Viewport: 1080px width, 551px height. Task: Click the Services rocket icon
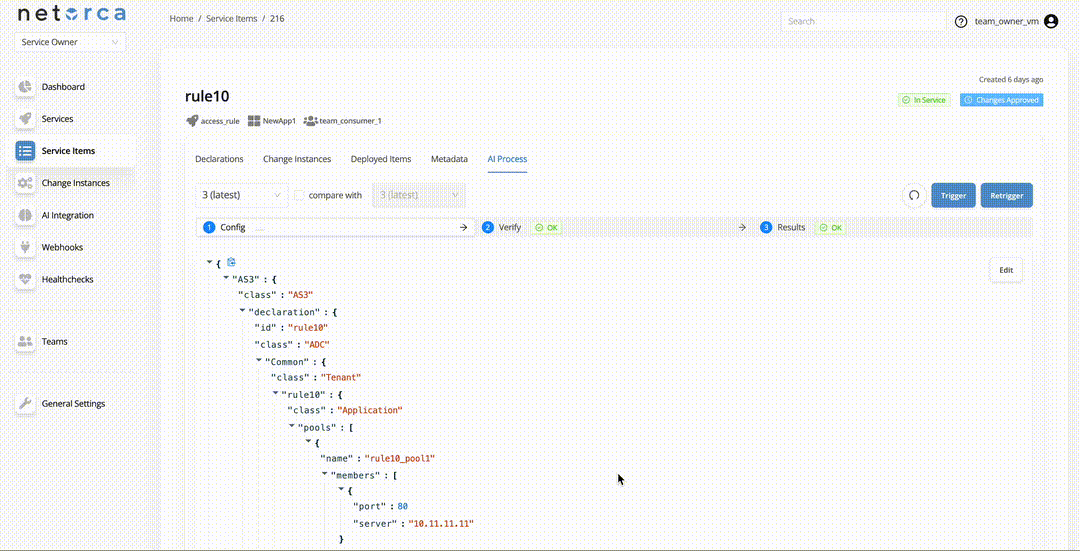tap(25, 118)
